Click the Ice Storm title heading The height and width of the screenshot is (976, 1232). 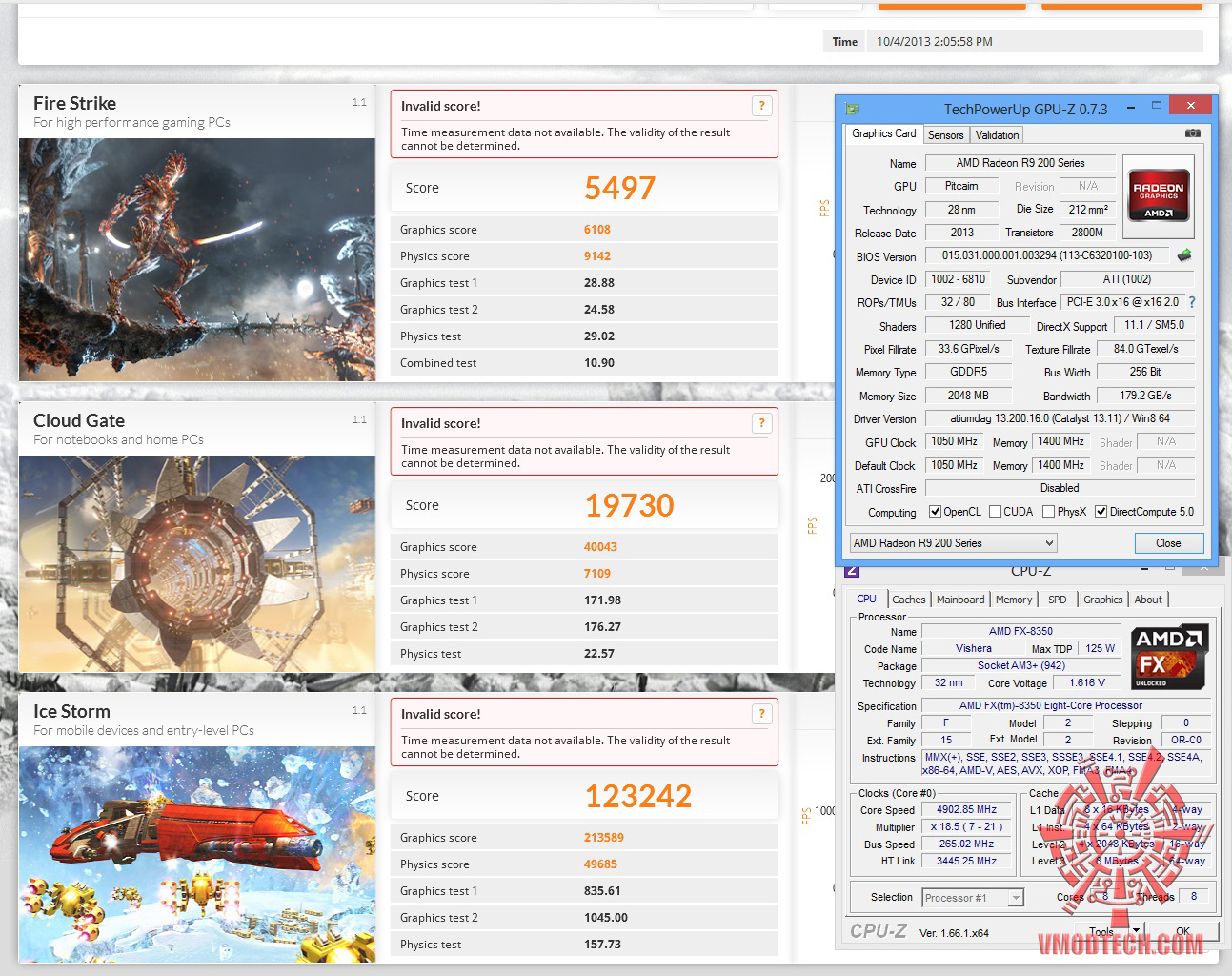point(71,711)
